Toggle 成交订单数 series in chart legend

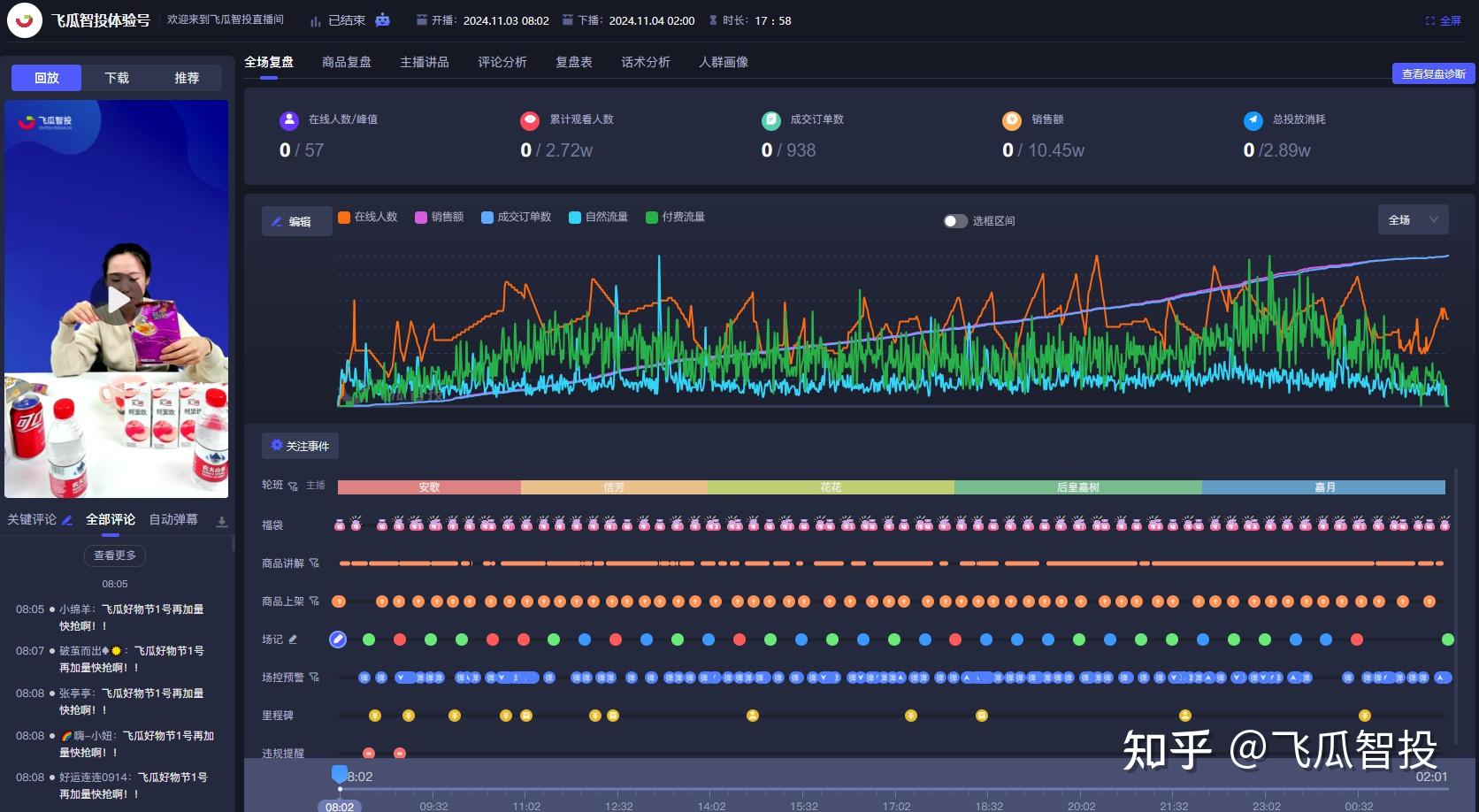pos(517,218)
